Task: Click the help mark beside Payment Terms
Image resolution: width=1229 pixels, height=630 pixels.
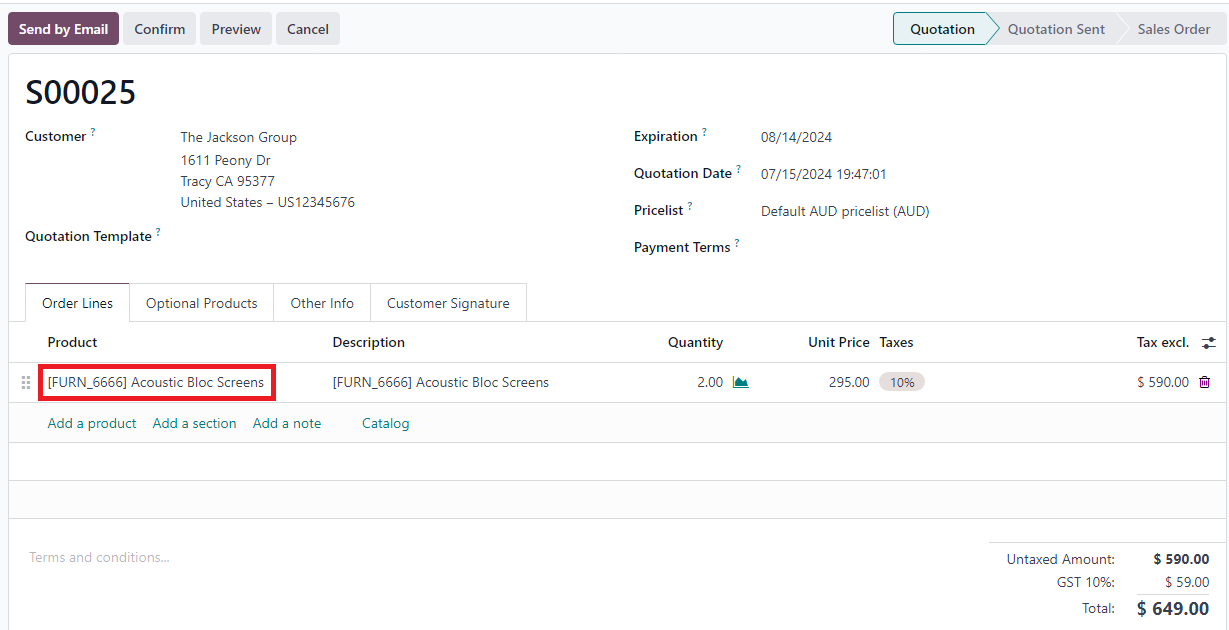Action: [x=737, y=243]
